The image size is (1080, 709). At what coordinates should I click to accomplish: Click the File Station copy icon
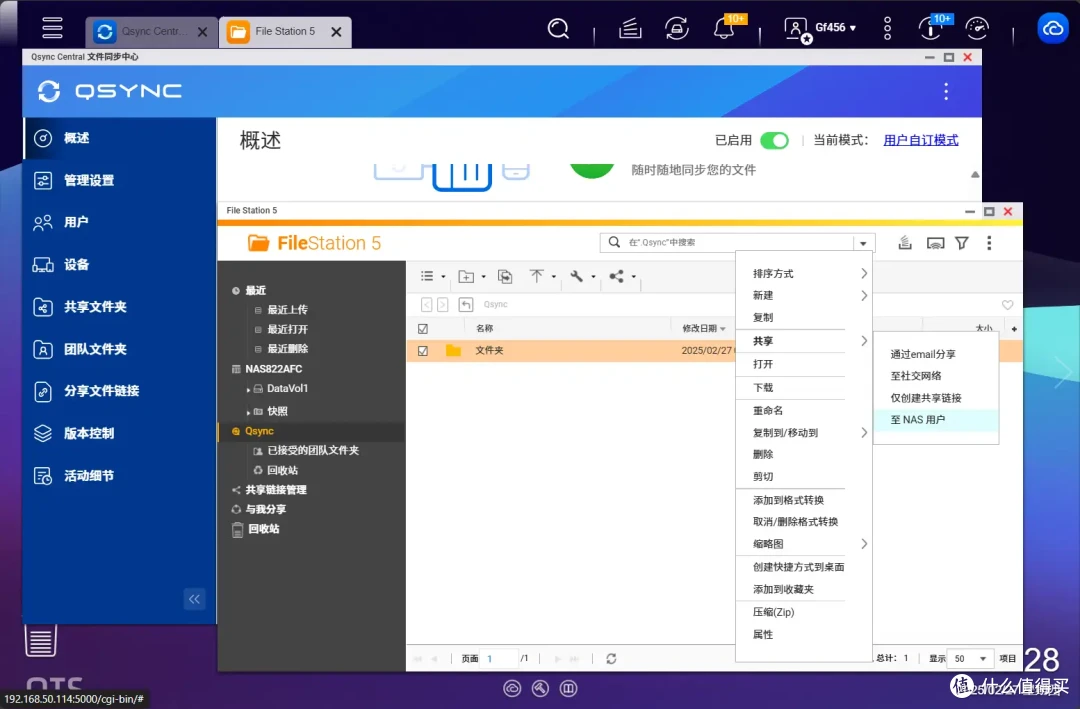(x=505, y=276)
